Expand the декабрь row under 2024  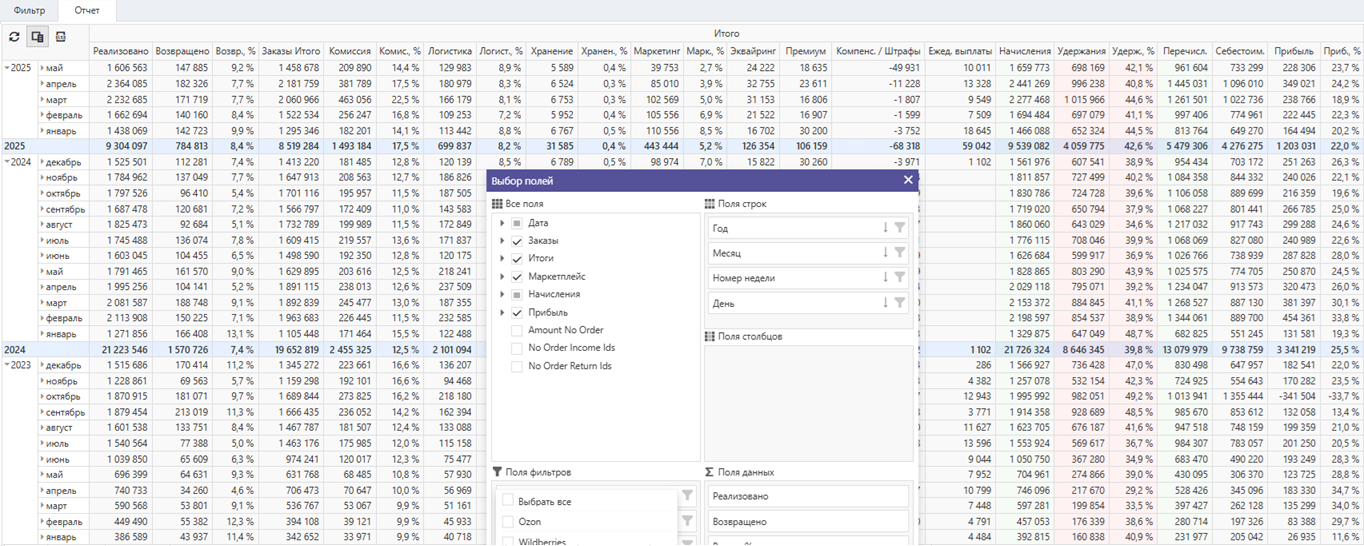[x=42, y=162]
